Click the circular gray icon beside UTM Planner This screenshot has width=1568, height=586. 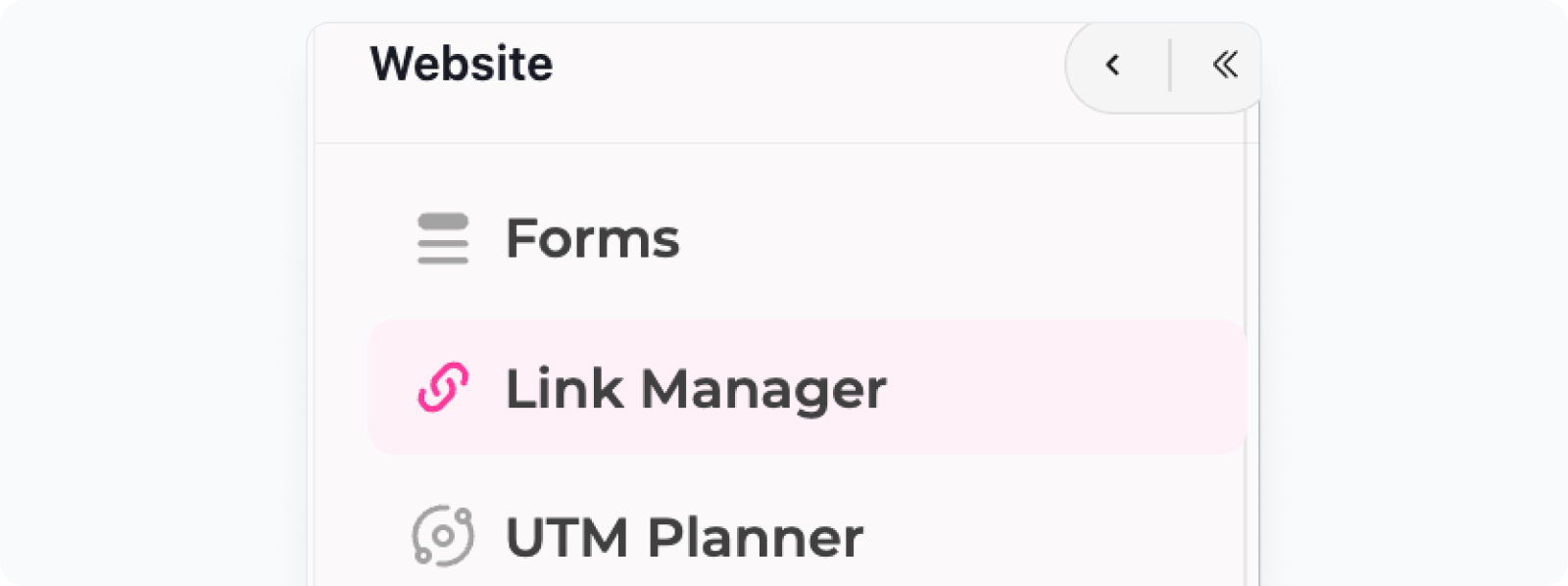click(443, 536)
